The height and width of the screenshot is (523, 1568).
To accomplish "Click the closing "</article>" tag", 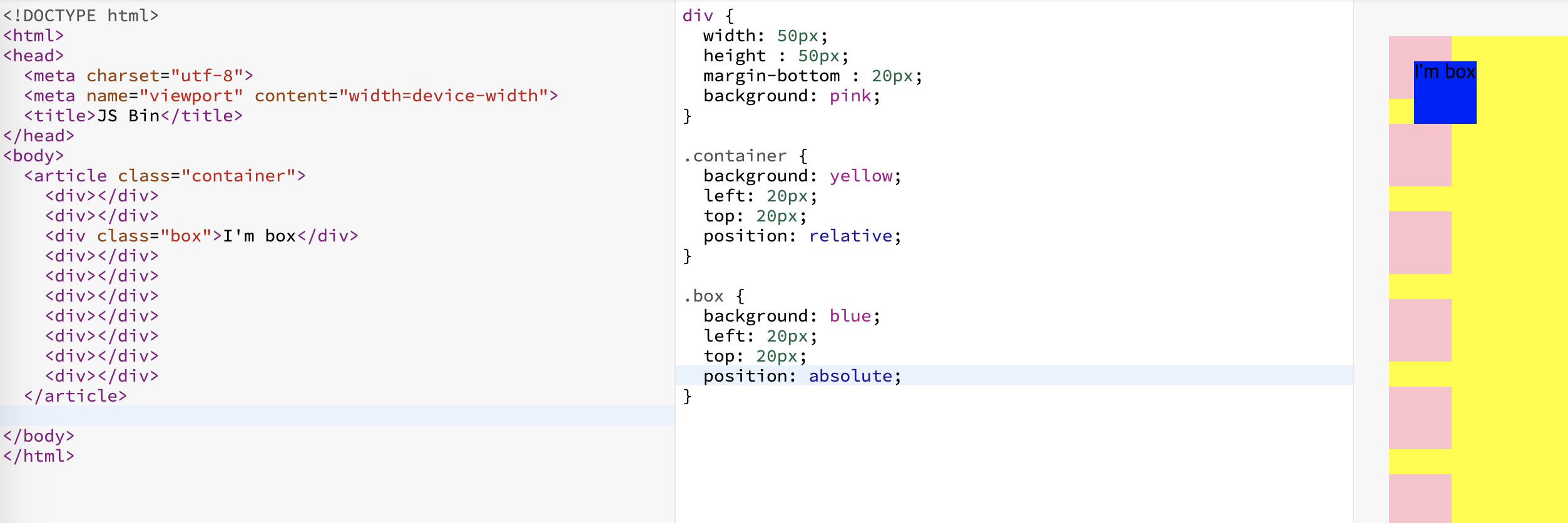I will pyautogui.click(x=75, y=396).
